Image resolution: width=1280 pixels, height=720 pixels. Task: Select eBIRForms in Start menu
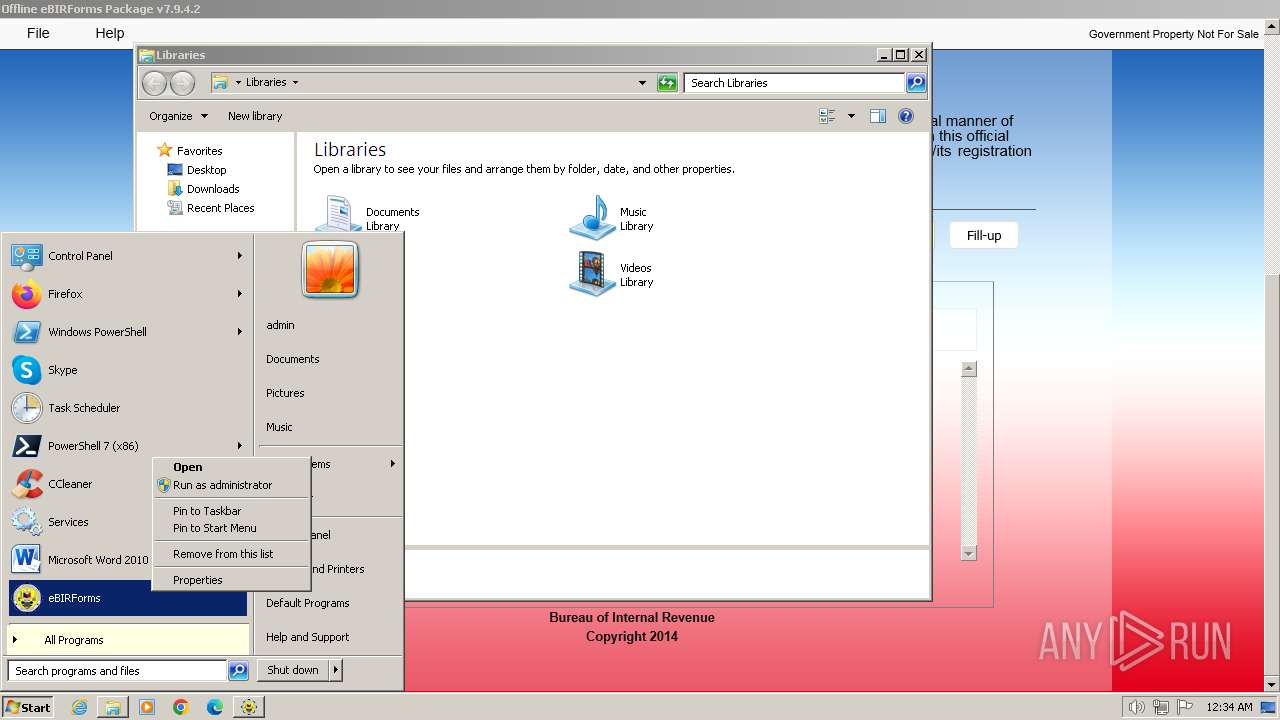[x=128, y=598]
